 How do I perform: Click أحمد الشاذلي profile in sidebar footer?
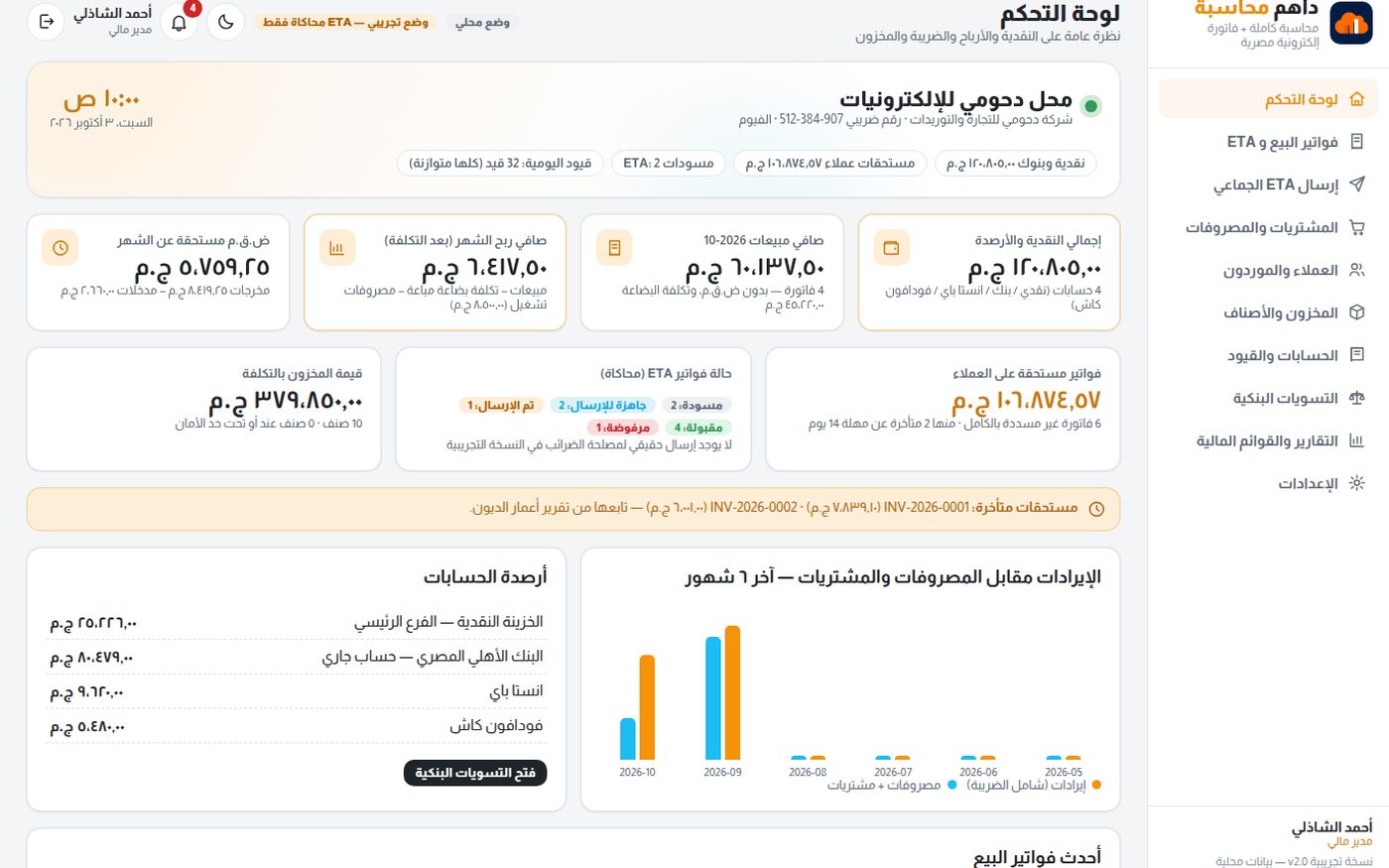[x=1331, y=826]
